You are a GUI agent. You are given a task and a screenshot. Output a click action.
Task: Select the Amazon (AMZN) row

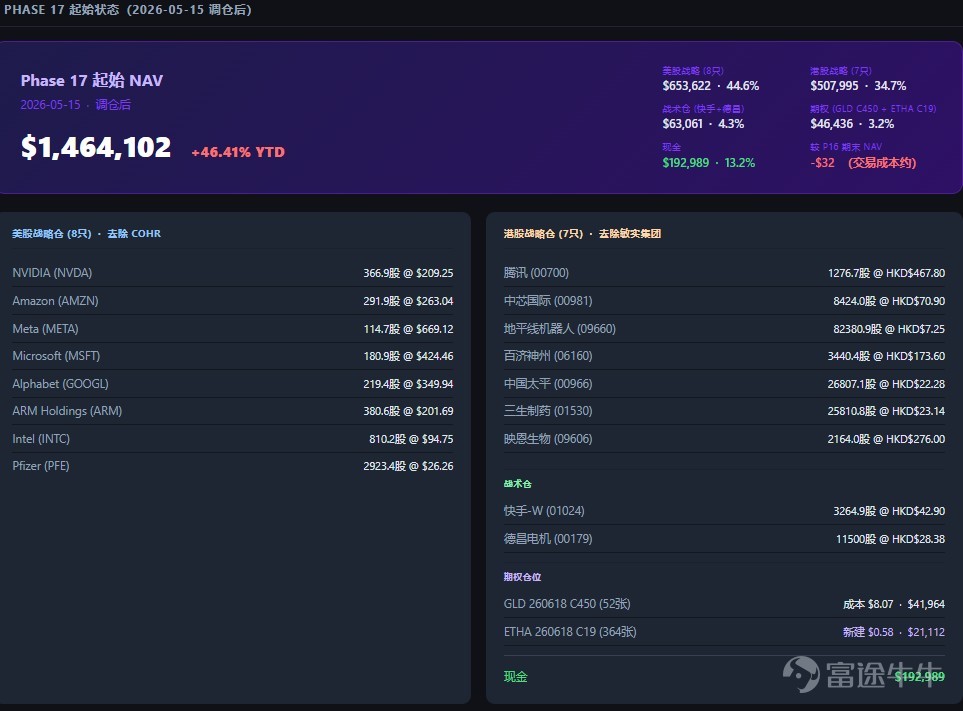click(233, 301)
